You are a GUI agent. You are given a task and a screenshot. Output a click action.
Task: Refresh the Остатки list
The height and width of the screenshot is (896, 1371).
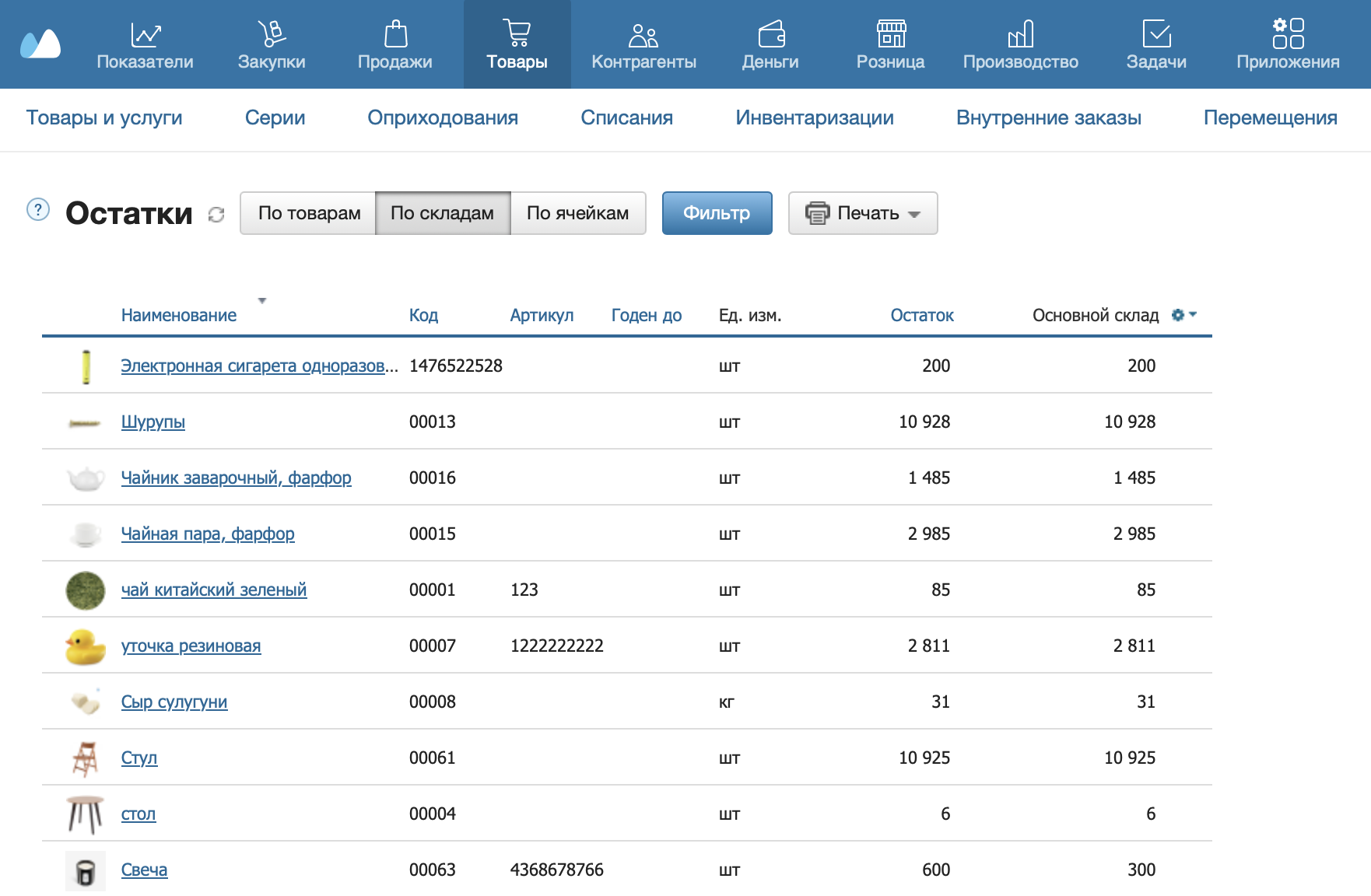[x=216, y=215]
